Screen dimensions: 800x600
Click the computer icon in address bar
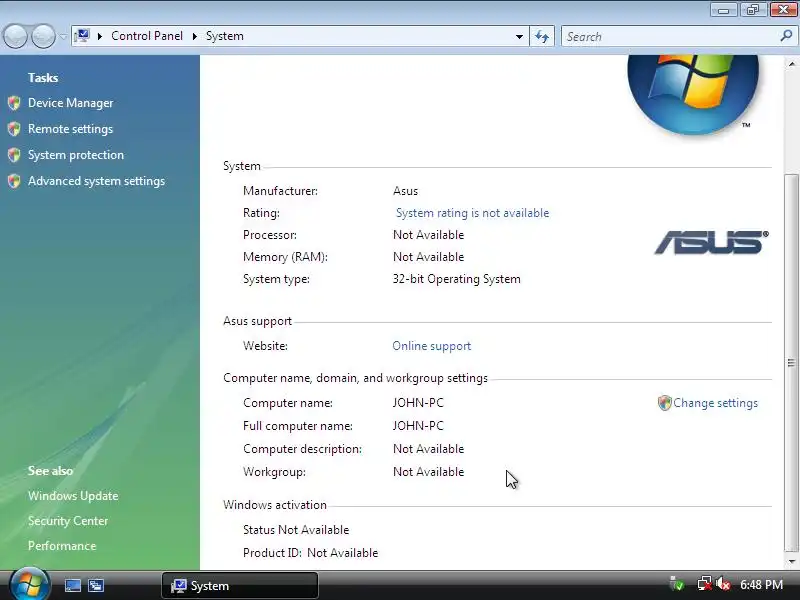[x=82, y=36]
